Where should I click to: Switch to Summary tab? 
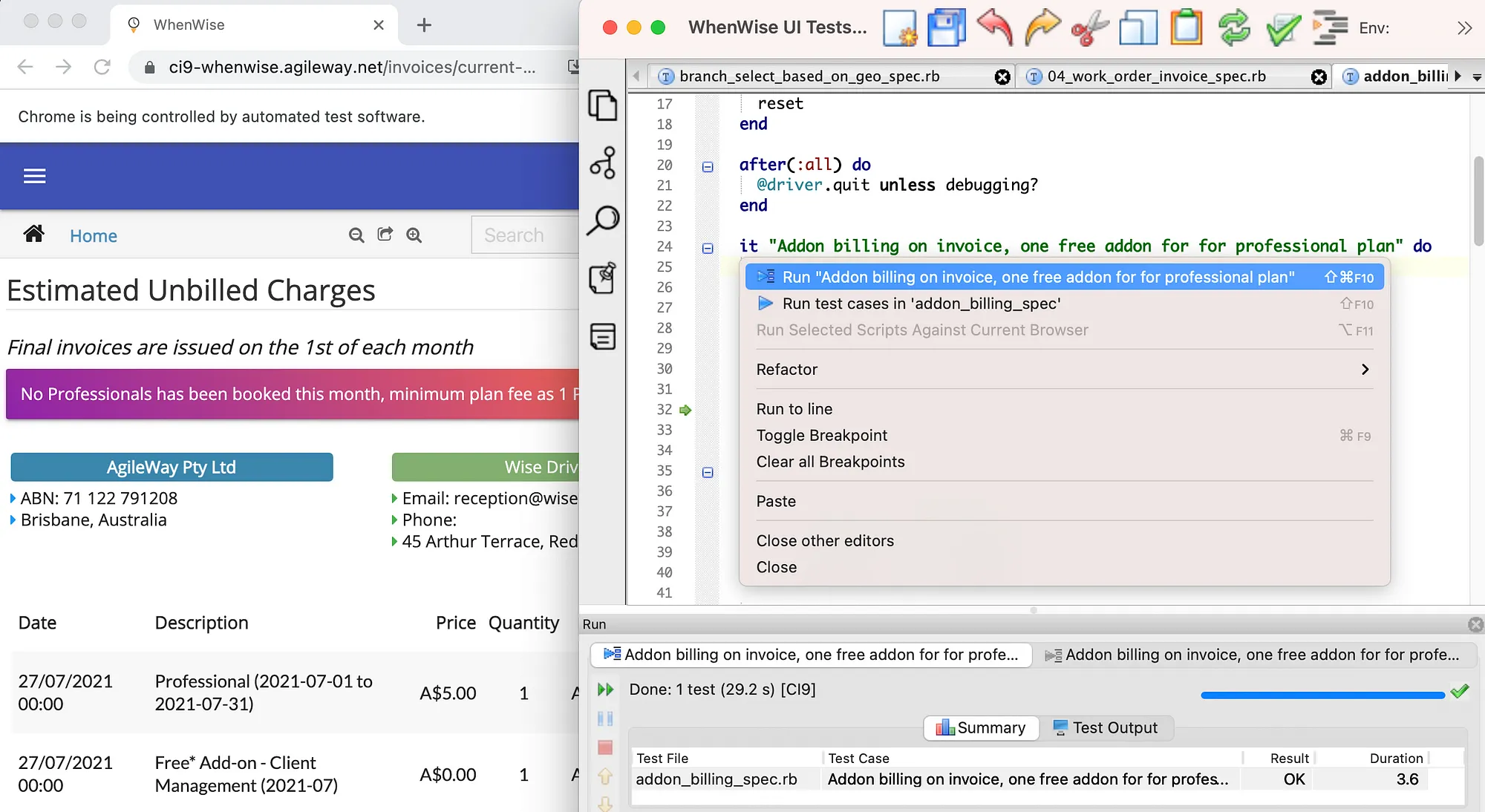coord(981,728)
